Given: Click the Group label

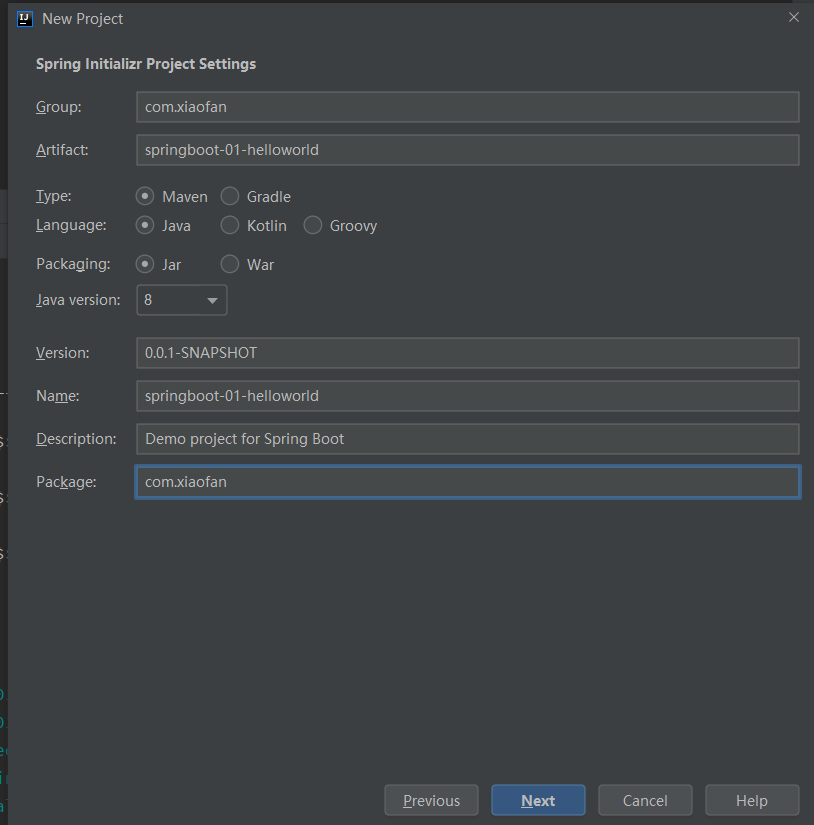Looking at the screenshot, I should pos(58,107).
